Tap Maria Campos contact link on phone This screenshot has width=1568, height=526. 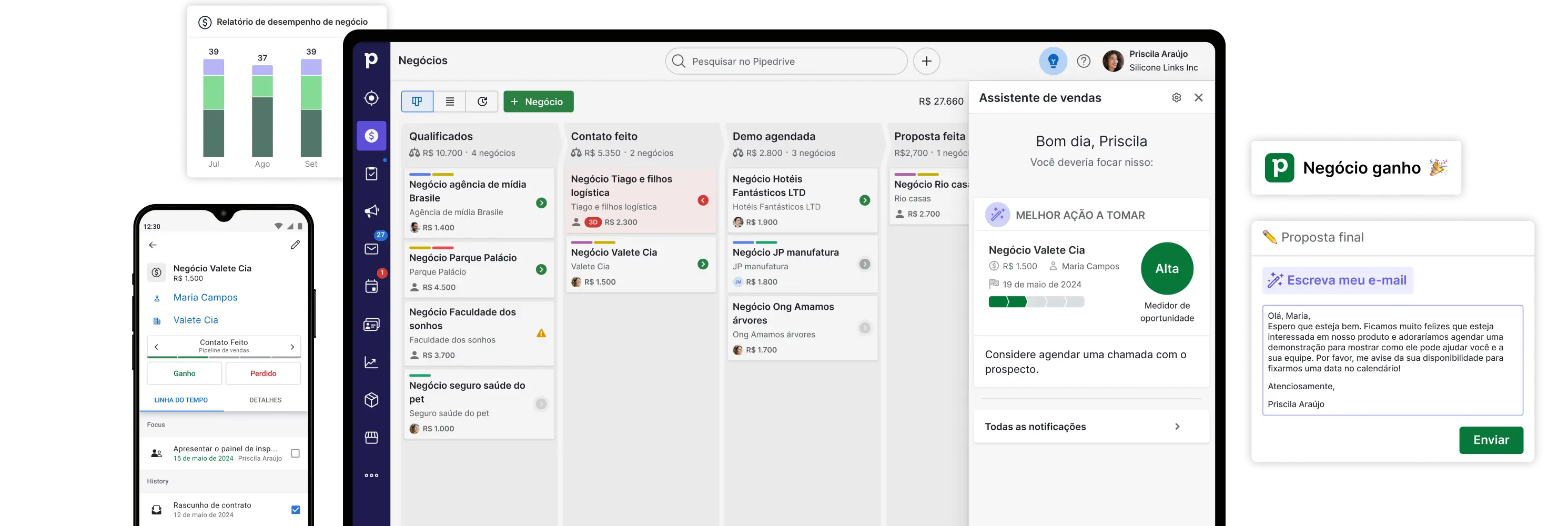(205, 298)
